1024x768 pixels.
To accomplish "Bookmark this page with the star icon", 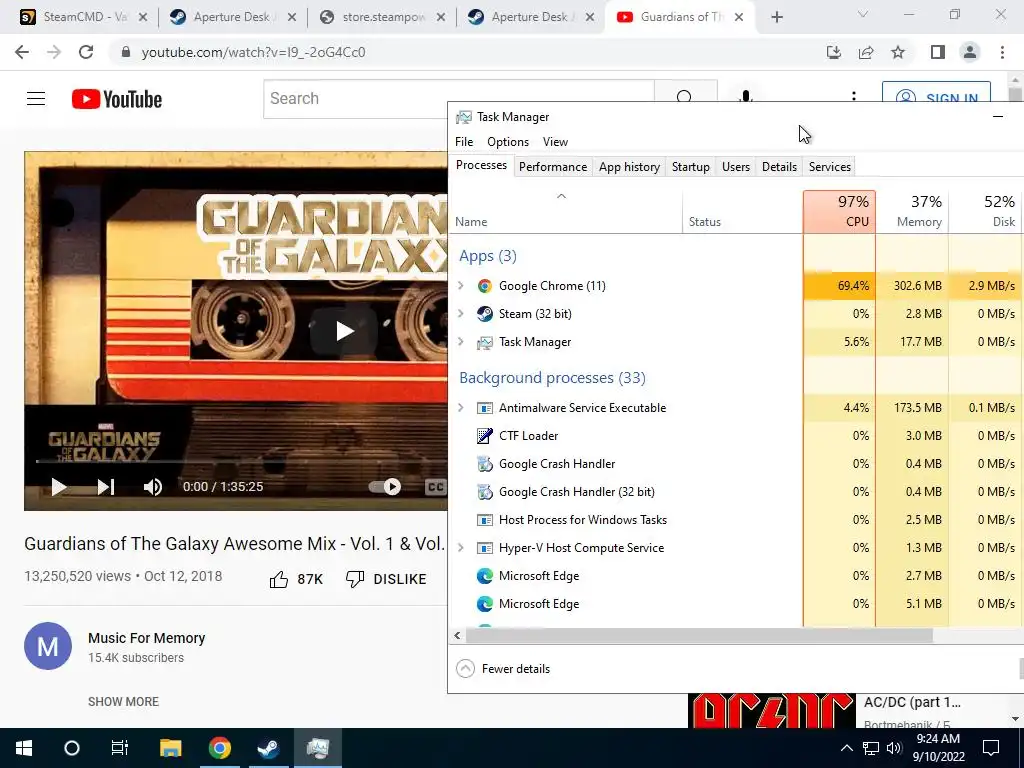I will [898, 52].
